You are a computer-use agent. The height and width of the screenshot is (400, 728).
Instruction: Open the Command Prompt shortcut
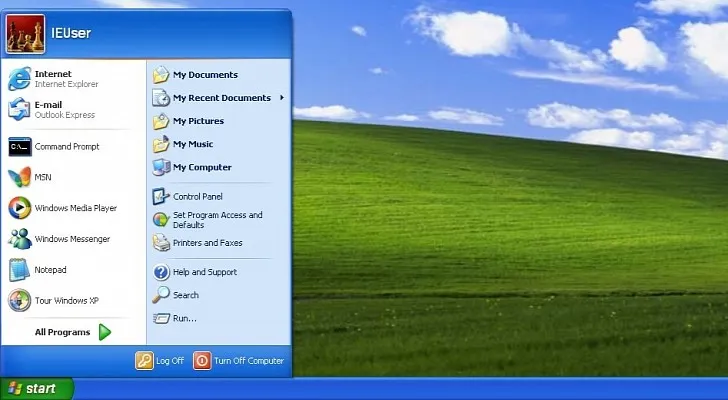click(x=65, y=147)
